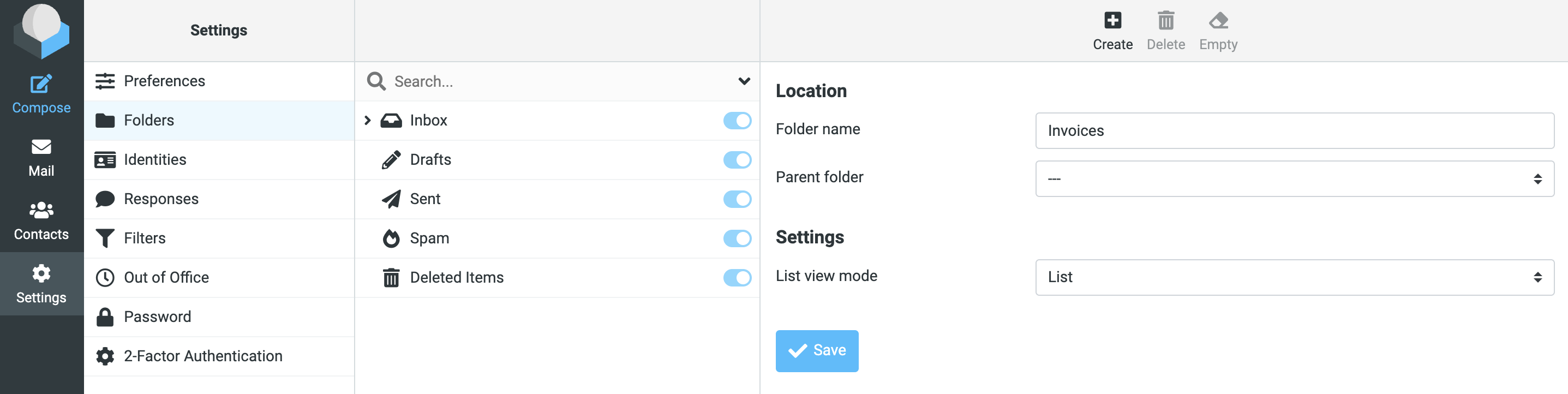Click the Folder name input field
Image resolution: width=1568 pixels, height=394 pixels.
(x=1294, y=131)
